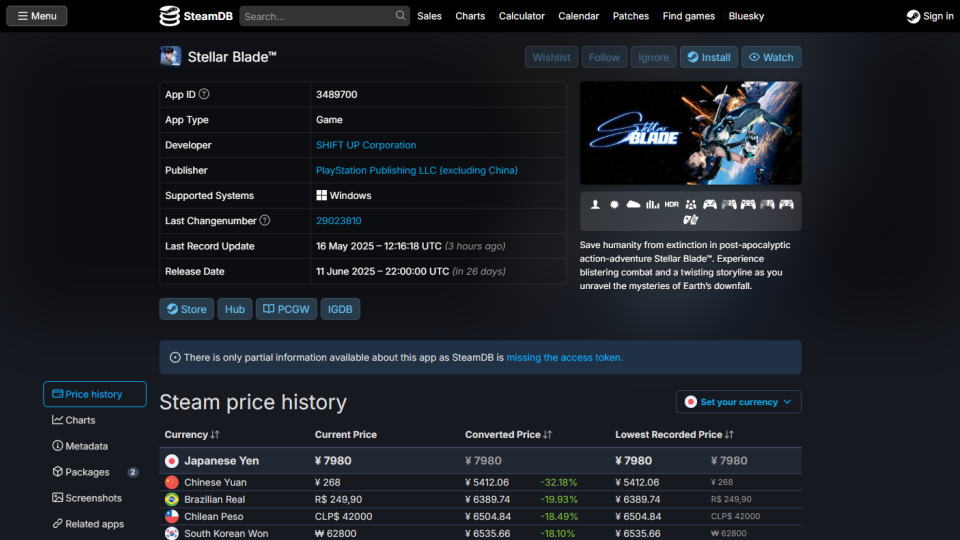The height and width of the screenshot is (540, 960).
Task: Click the Windows logo icon
Action: (x=321, y=195)
